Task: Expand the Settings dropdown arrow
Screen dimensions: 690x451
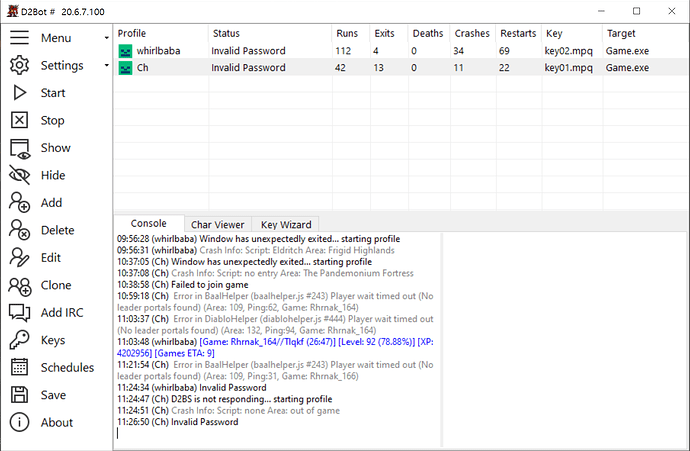Action: (x=106, y=66)
